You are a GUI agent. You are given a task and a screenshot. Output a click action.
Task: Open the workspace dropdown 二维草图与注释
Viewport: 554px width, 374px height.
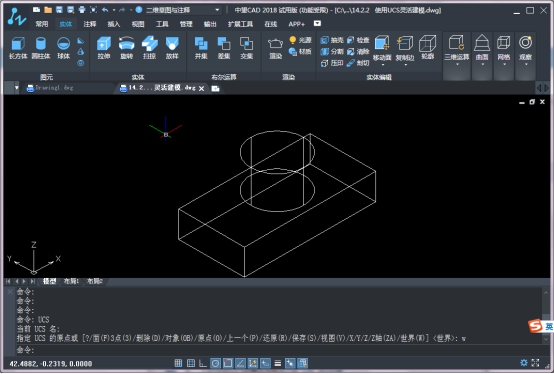pos(183,10)
